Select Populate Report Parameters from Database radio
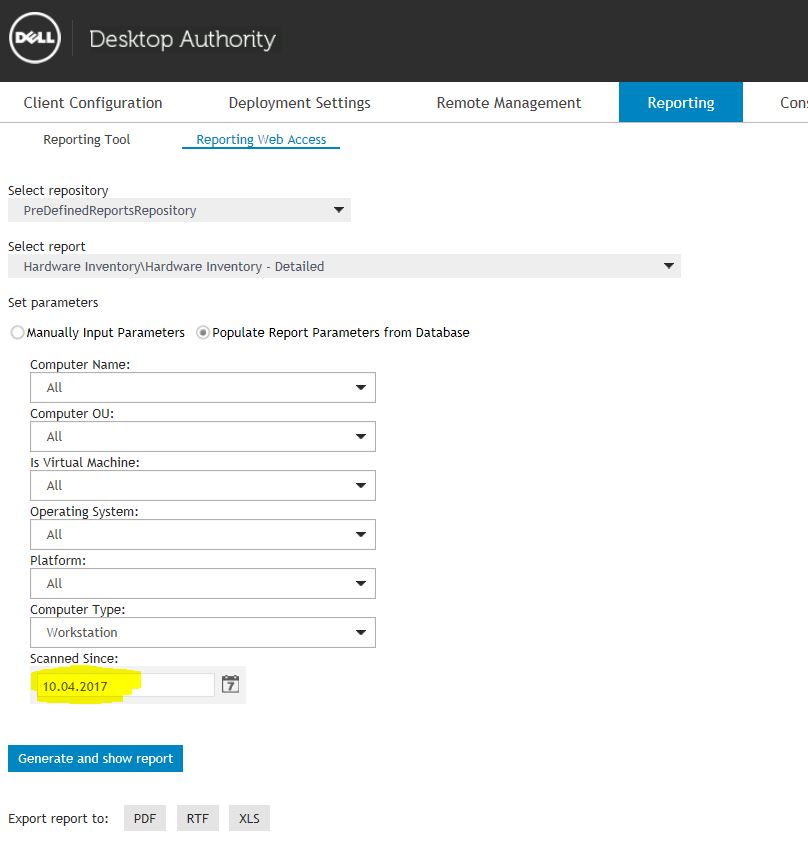 203,333
